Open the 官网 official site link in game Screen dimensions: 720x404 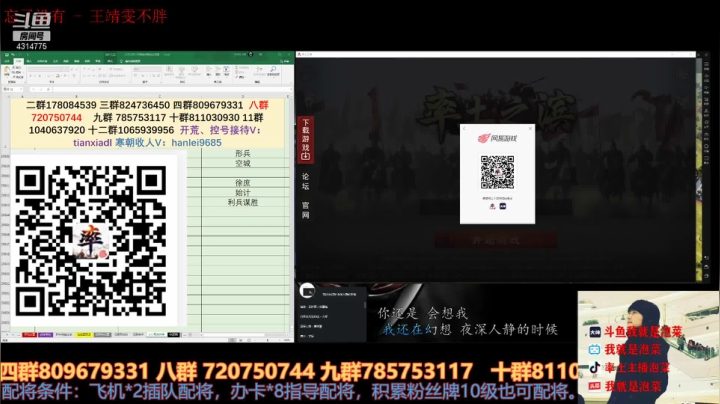click(x=305, y=210)
